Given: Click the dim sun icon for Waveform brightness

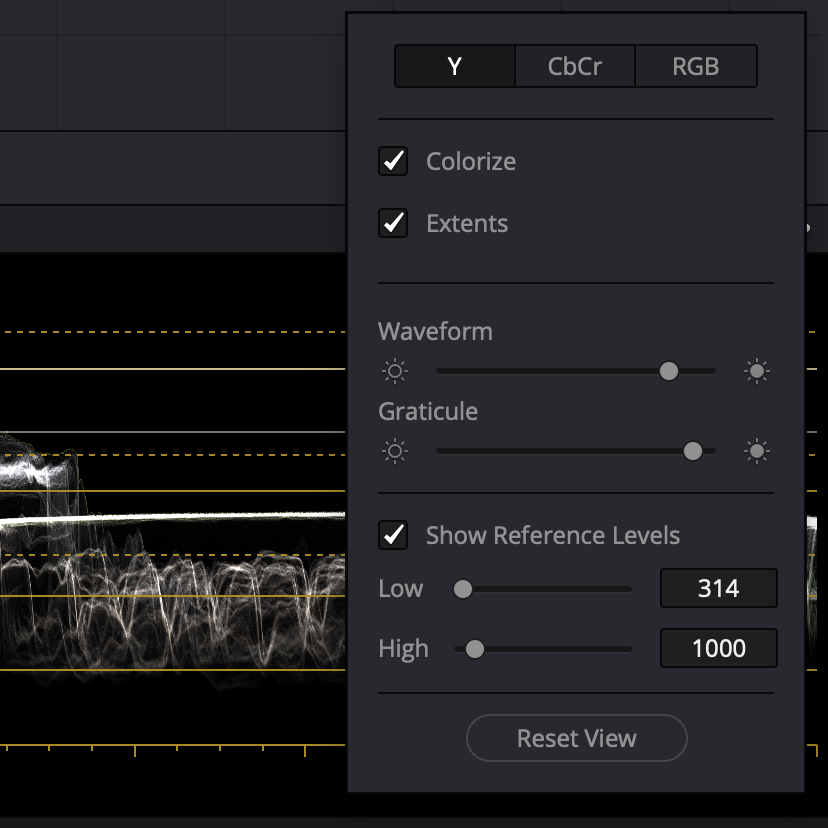Looking at the screenshot, I should [x=395, y=372].
